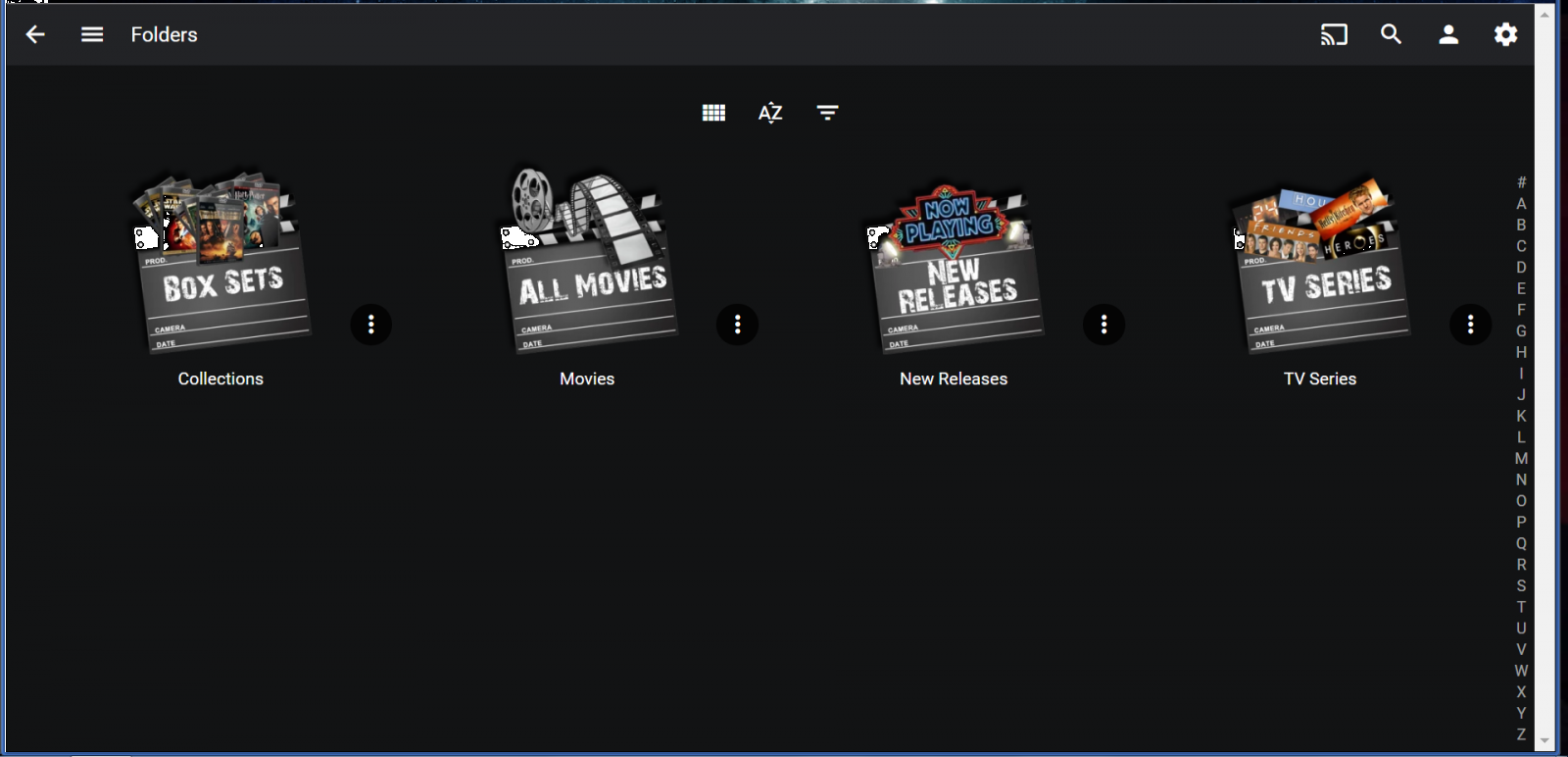
Task: Jump to letter Q in alphabet picker
Action: [x=1521, y=543]
